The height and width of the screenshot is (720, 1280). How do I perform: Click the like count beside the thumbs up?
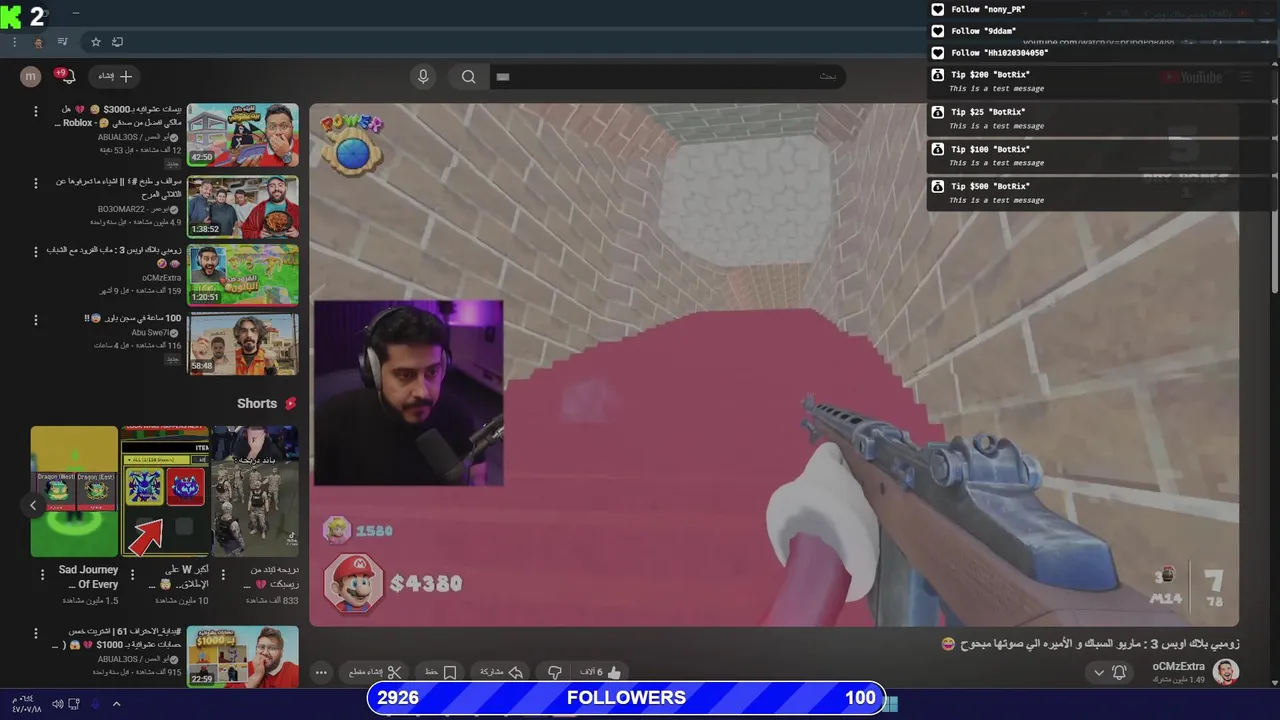(591, 673)
